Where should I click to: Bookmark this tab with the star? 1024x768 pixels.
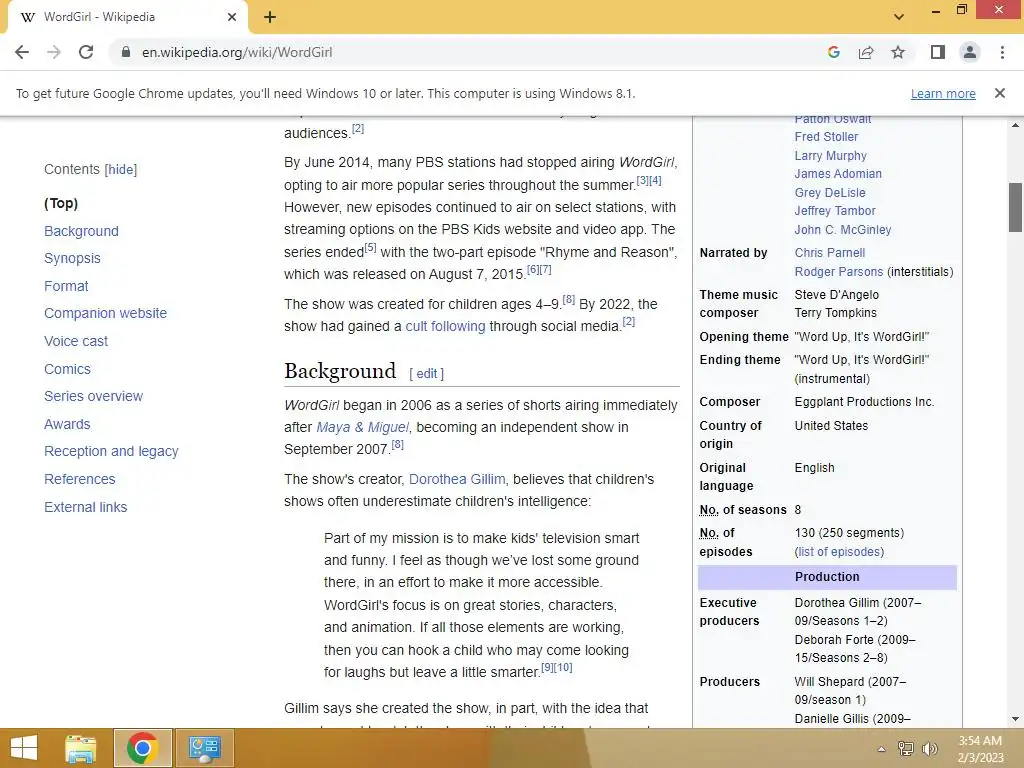[898, 52]
